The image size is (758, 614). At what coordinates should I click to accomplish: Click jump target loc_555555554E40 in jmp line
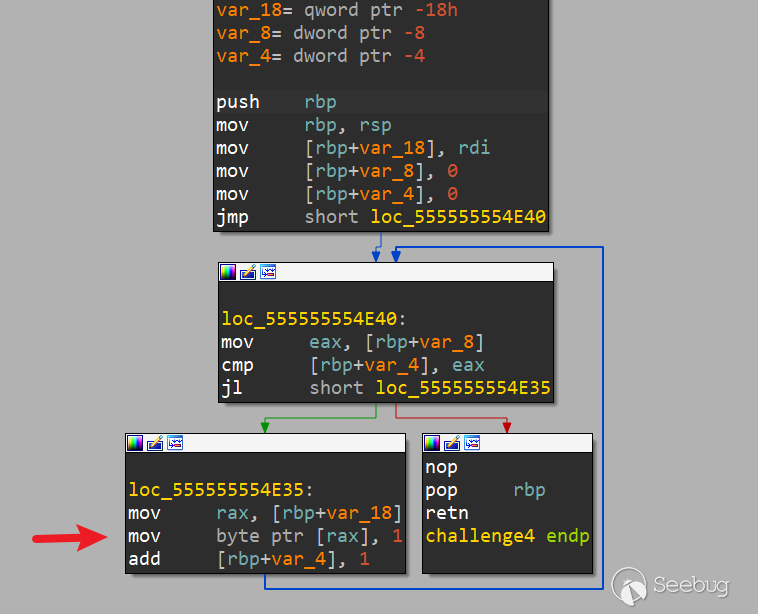click(x=458, y=217)
